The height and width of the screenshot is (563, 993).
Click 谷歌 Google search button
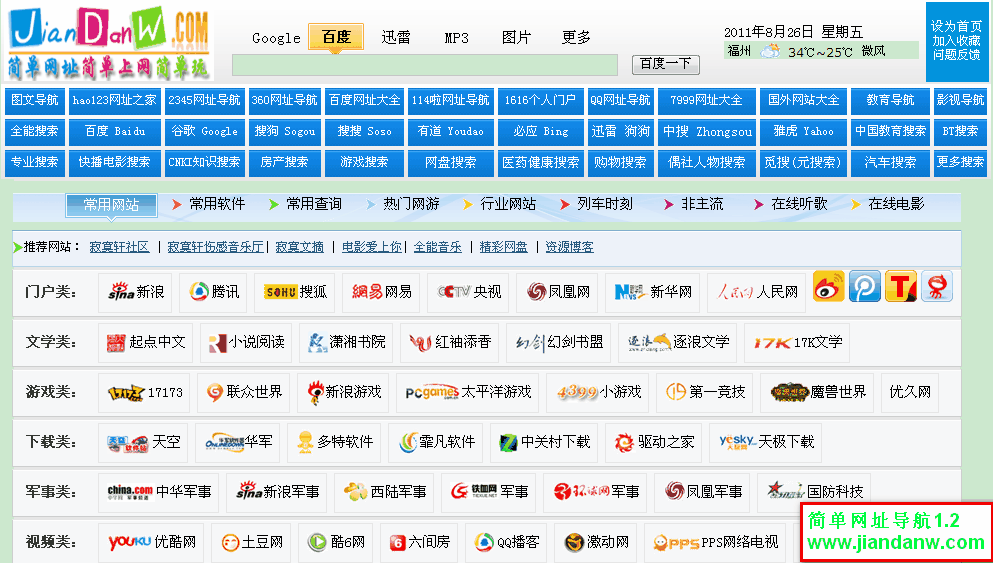pyautogui.click(x=205, y=132)
